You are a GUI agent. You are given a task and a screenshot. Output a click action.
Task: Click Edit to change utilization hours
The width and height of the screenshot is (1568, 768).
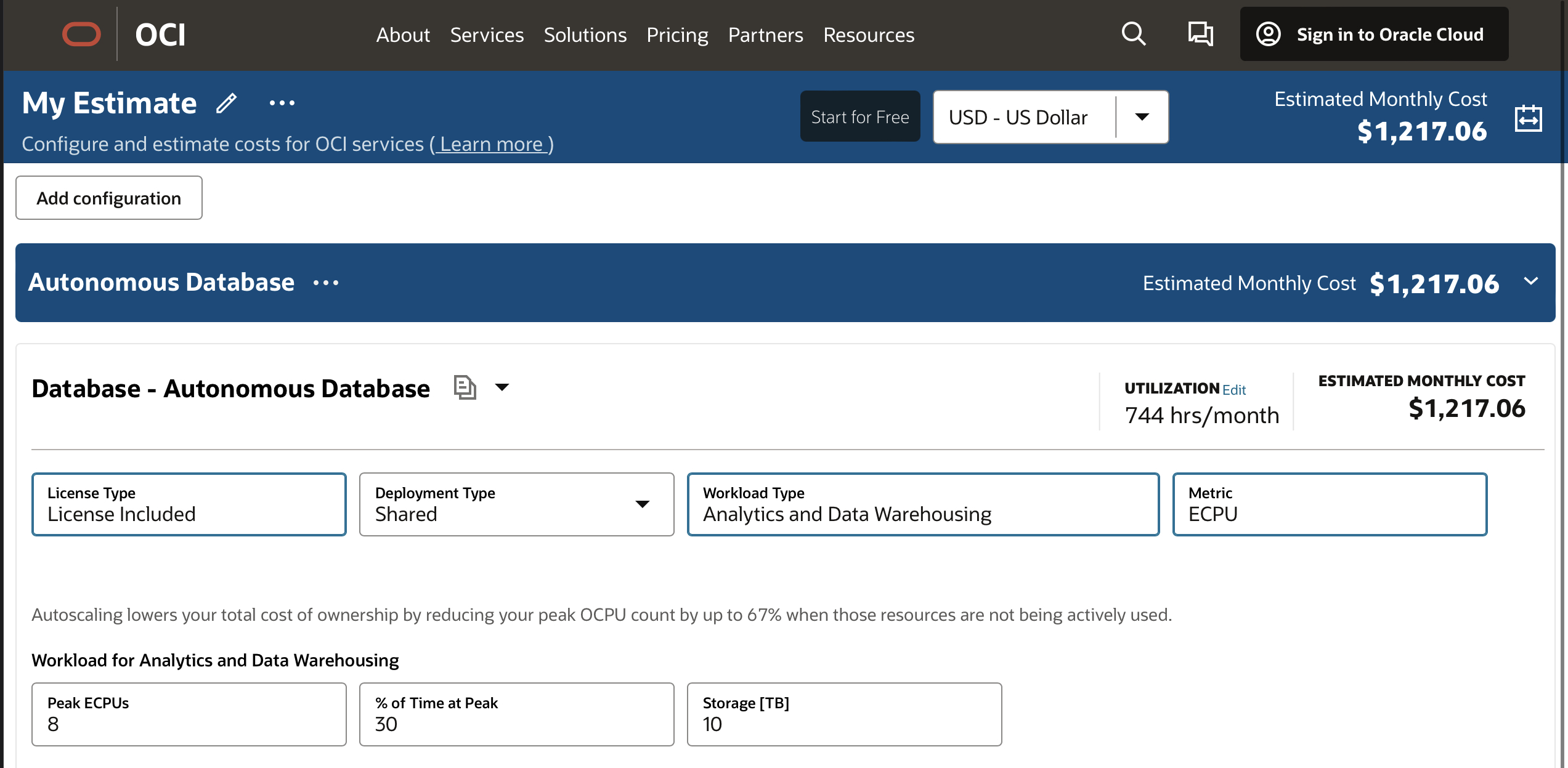click(x=1234, y=389)
